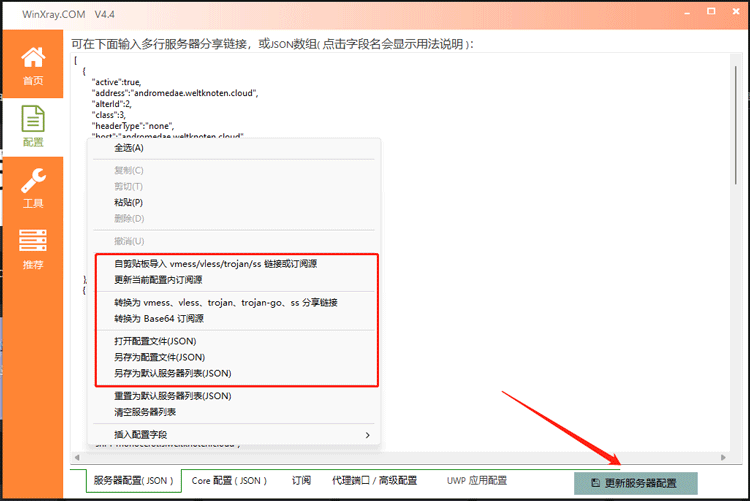Select 重置为默认服务器列表(JSON)
The width and height of the screenshot is (750, 501).
click(234, 396)
